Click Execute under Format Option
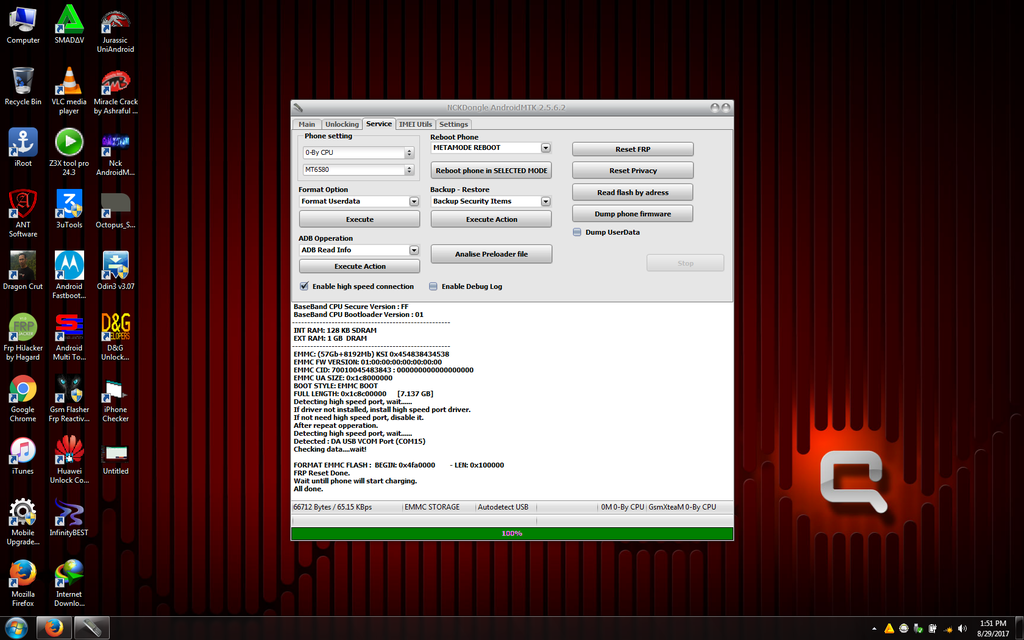The width and height of the screenshot is (1024, 640). click(359, 219)
